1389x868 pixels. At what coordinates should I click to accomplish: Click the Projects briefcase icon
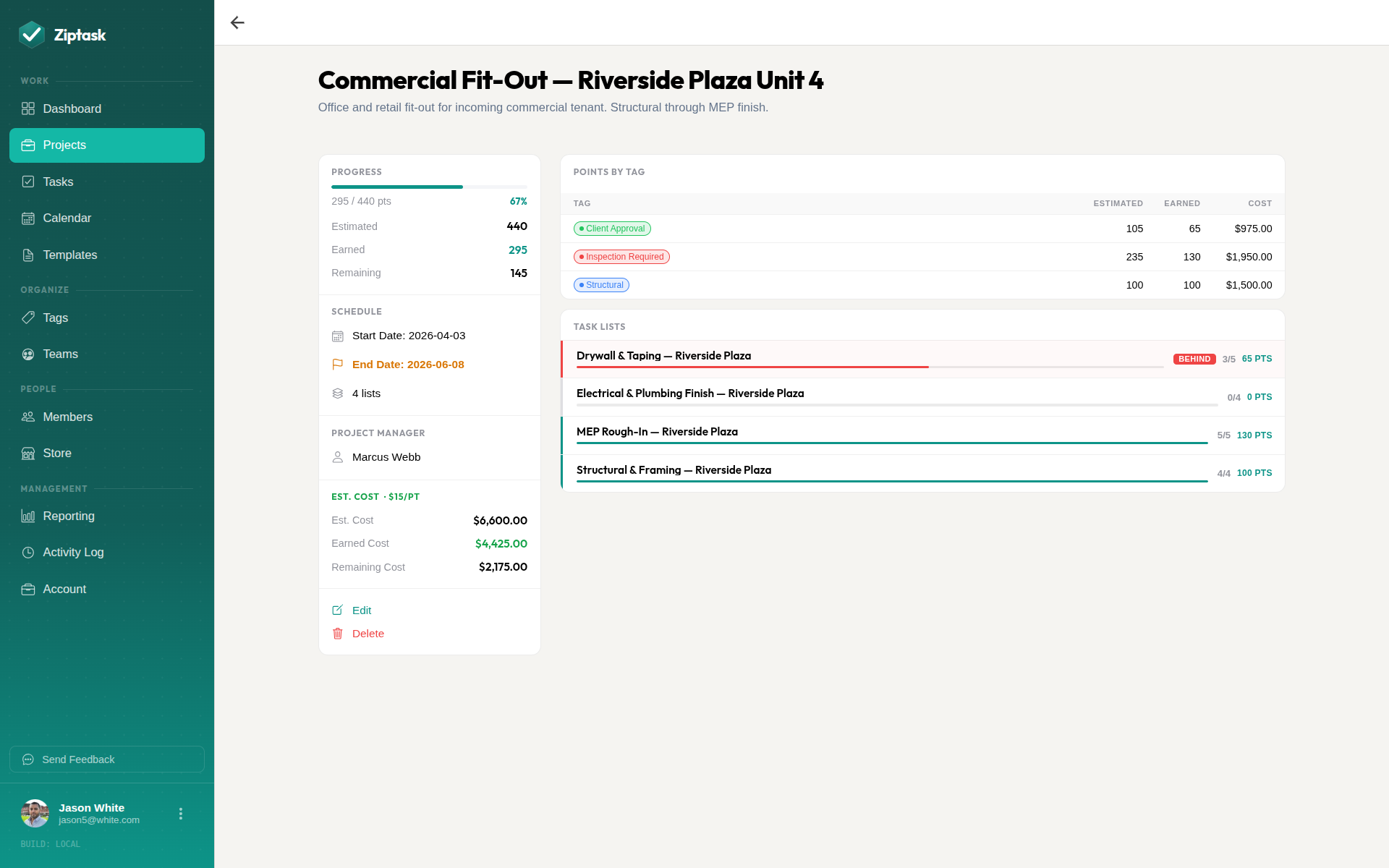click(x=28, y=145)
